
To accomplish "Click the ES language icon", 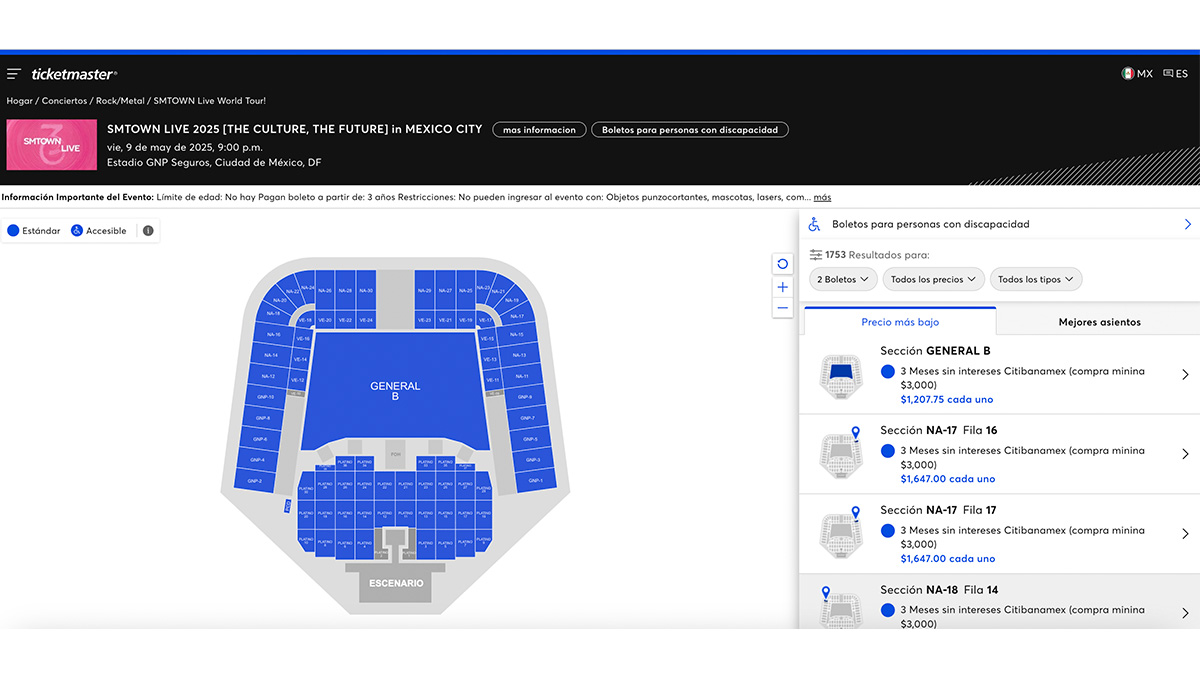I will pyautogui.click(x=1168, y=74).
